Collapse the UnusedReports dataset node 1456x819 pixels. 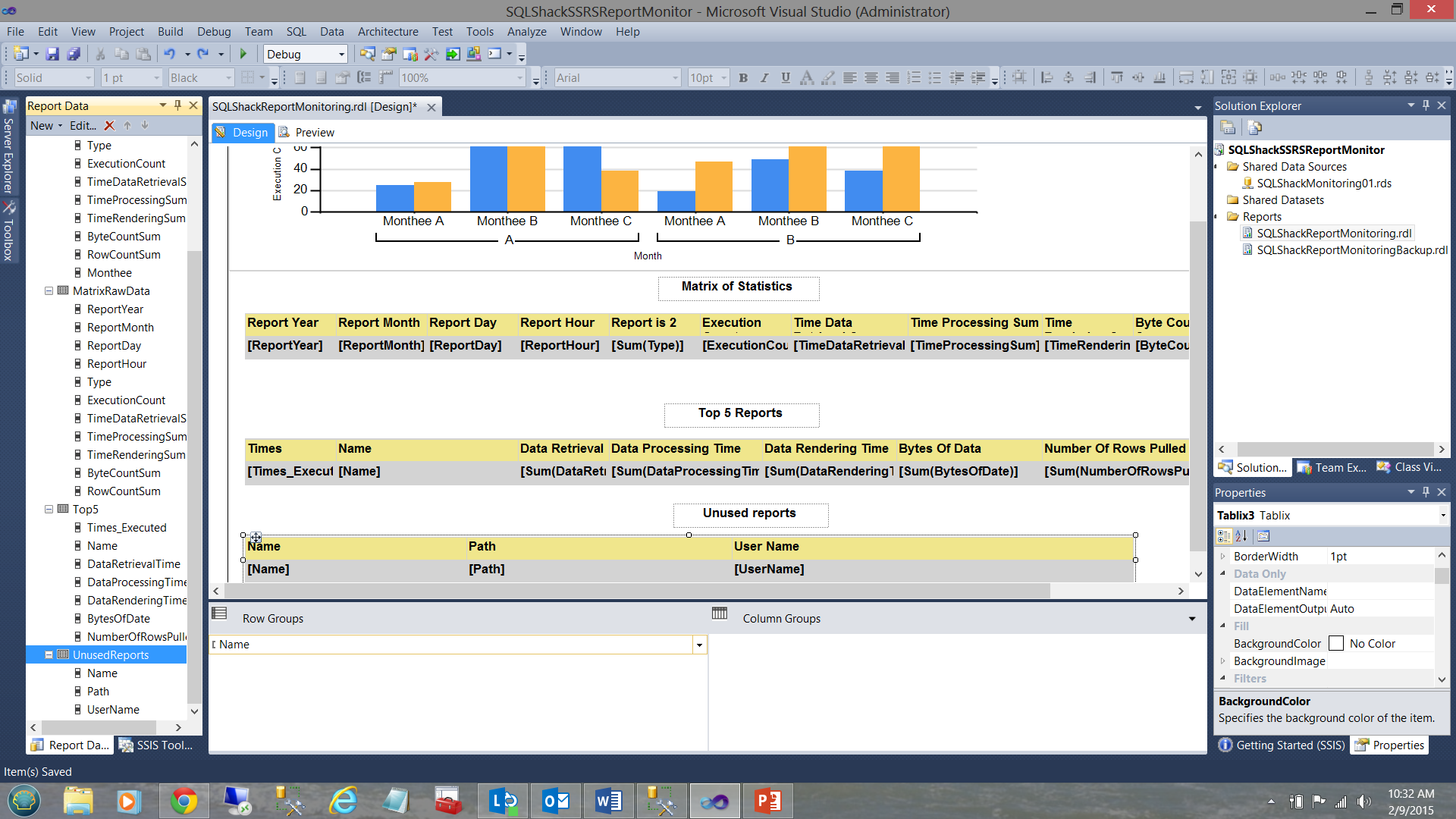point(49,654)
